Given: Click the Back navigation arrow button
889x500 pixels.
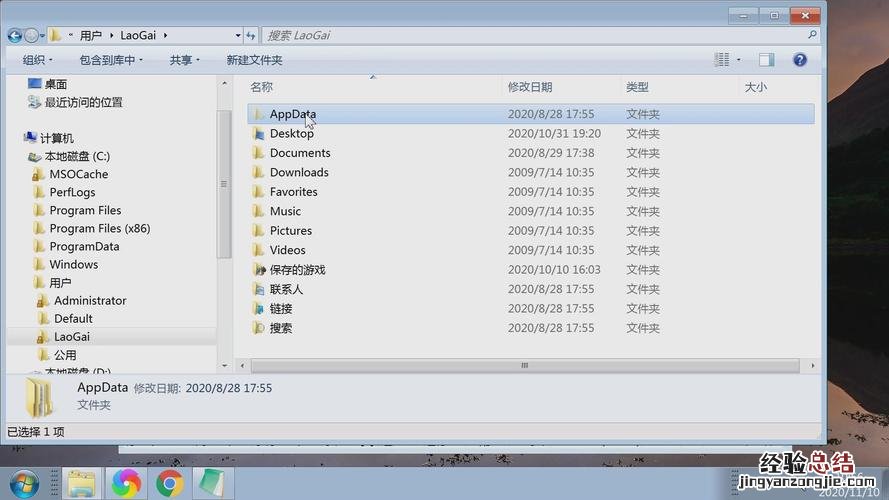Looking at the screenshot, I should tap(15, 35).
